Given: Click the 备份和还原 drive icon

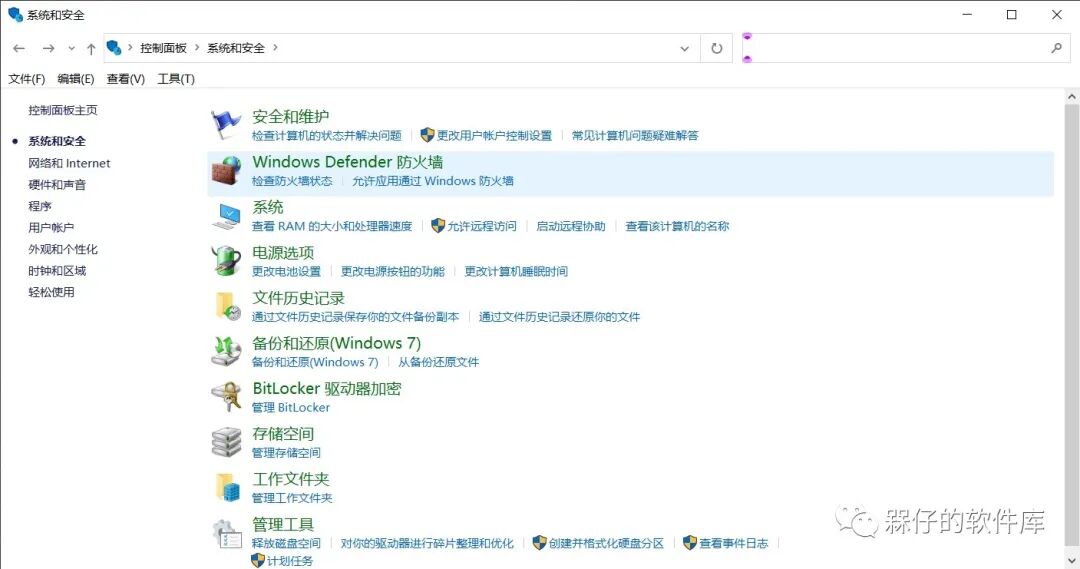Looking at the screenshot, I should (226, 351).
